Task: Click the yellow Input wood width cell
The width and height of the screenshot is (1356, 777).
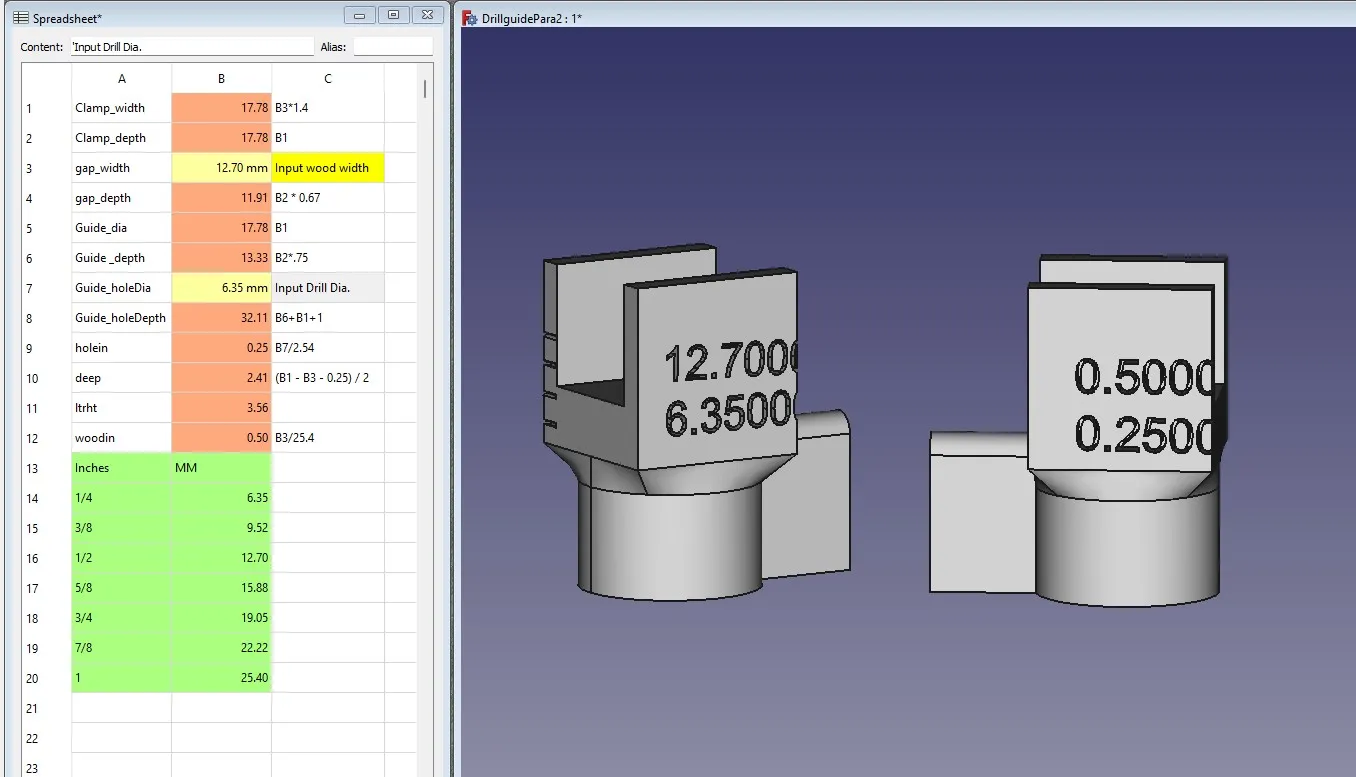Action: click(x=327, y=168)
